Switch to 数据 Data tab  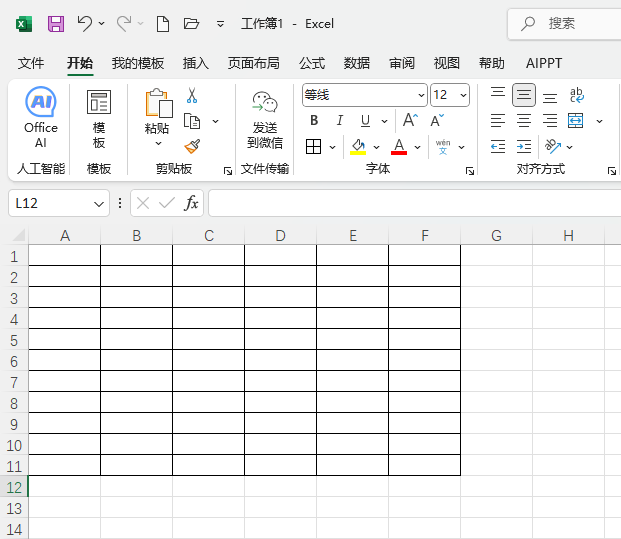pos(356,63)
